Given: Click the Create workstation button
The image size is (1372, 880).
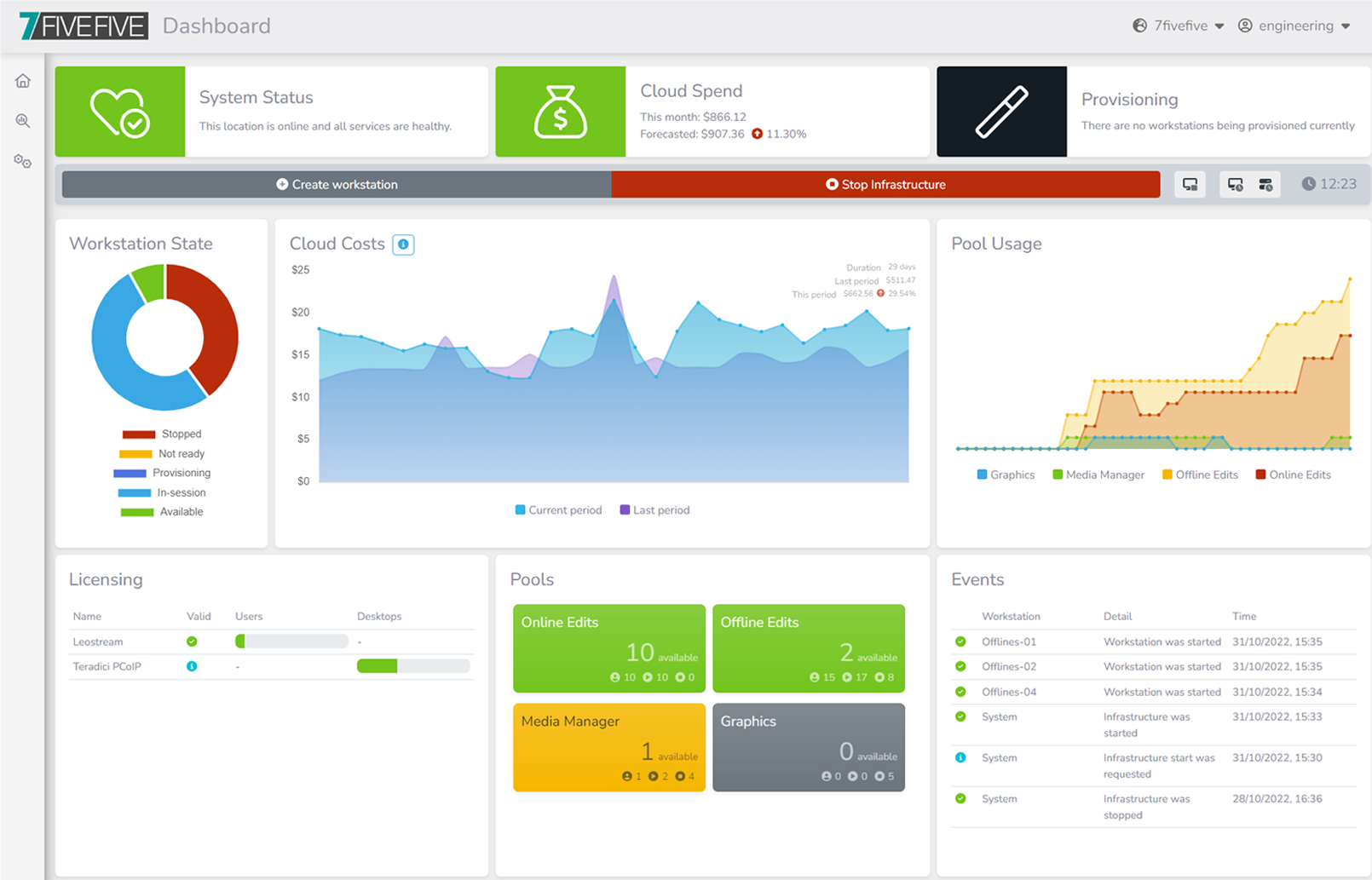Looking at the screenshot, I should tap(337, 185).
